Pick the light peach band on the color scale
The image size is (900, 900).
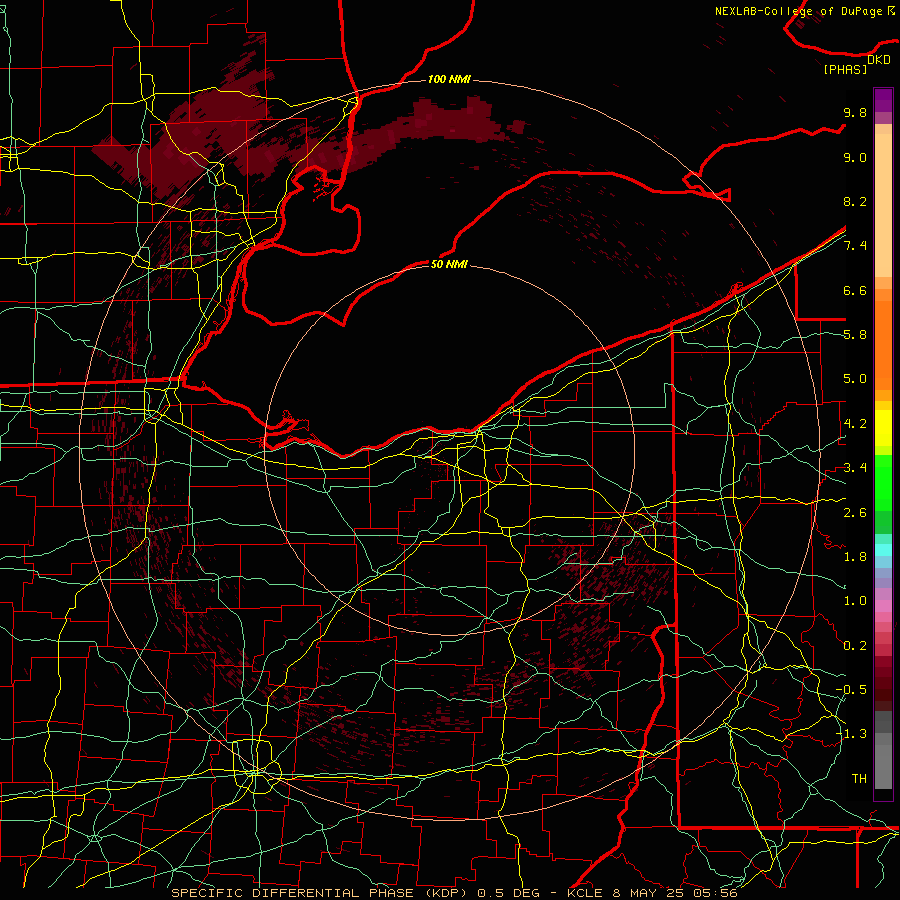point(883,205)
